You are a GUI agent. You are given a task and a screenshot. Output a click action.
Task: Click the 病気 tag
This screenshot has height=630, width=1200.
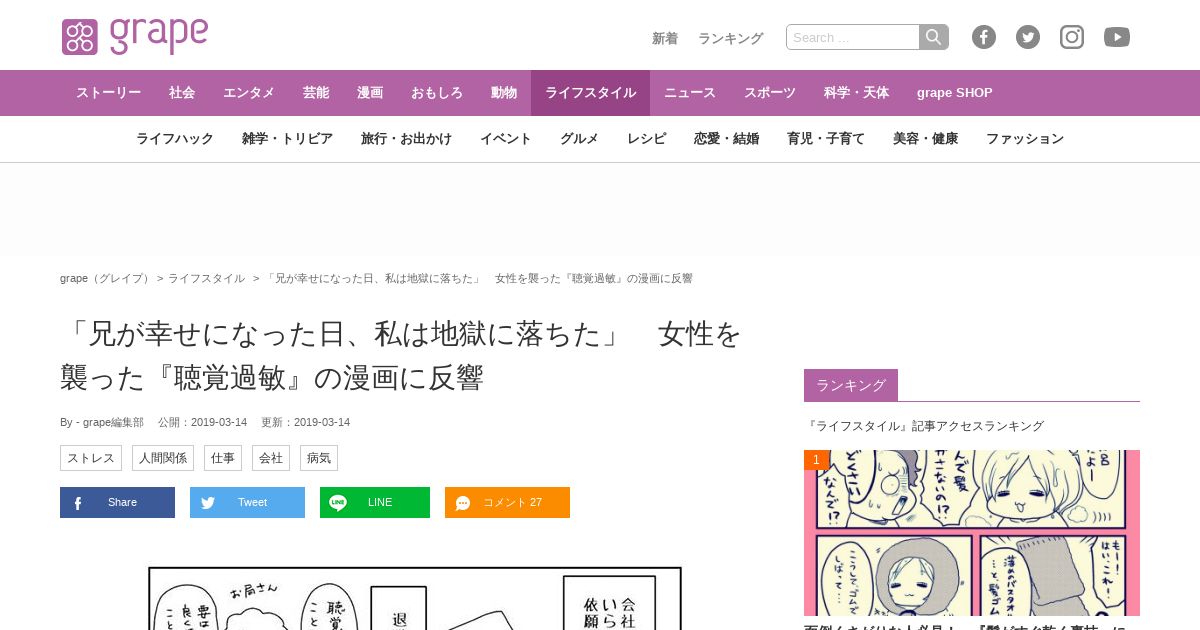click(319, 458)
